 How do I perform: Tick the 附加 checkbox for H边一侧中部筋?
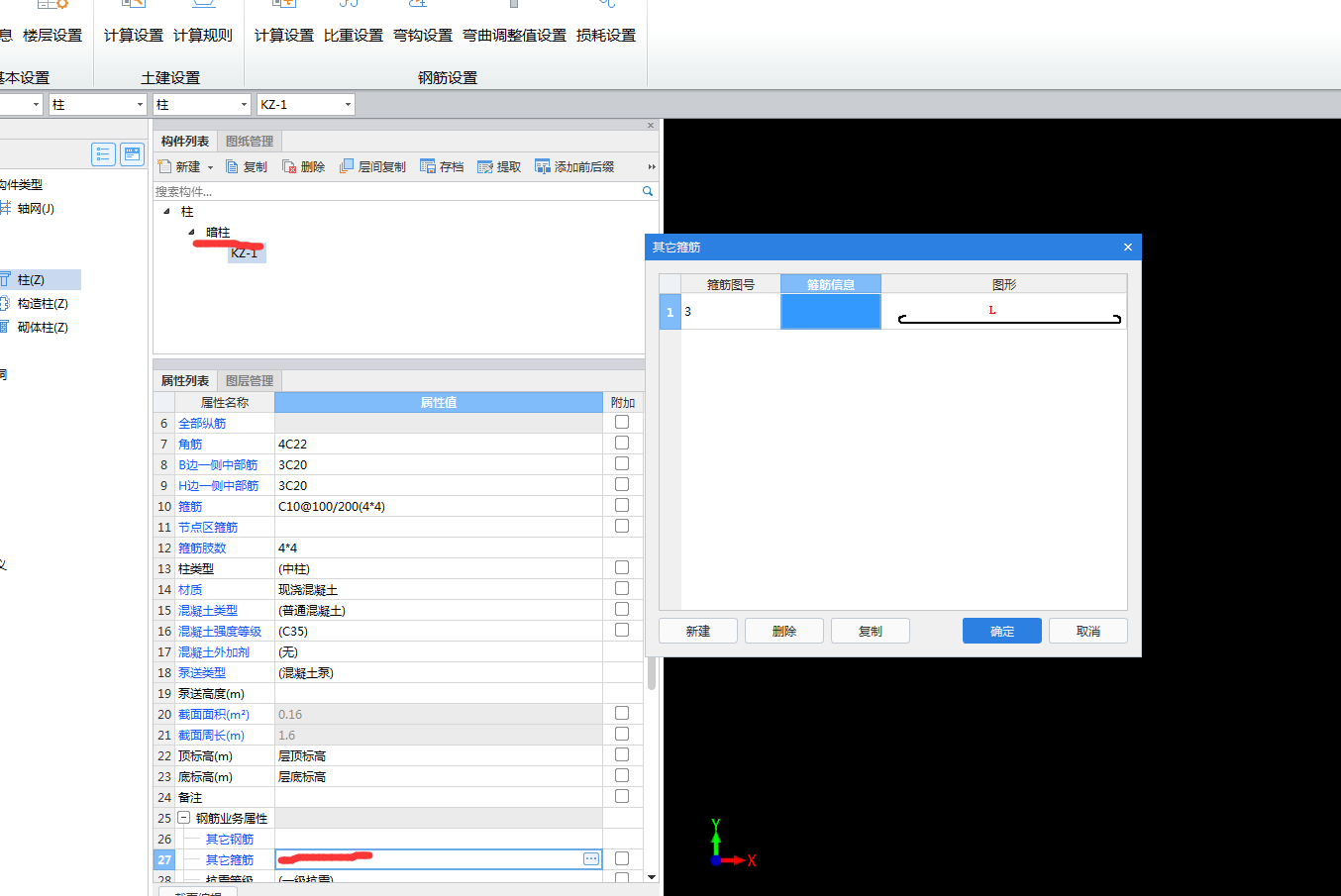(622, 484)
